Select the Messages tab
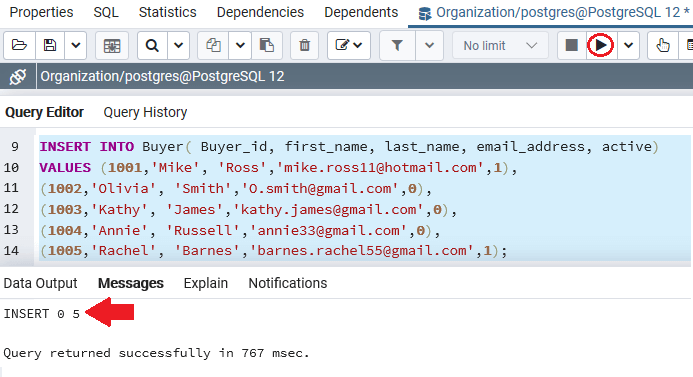 tap(131, 283)
